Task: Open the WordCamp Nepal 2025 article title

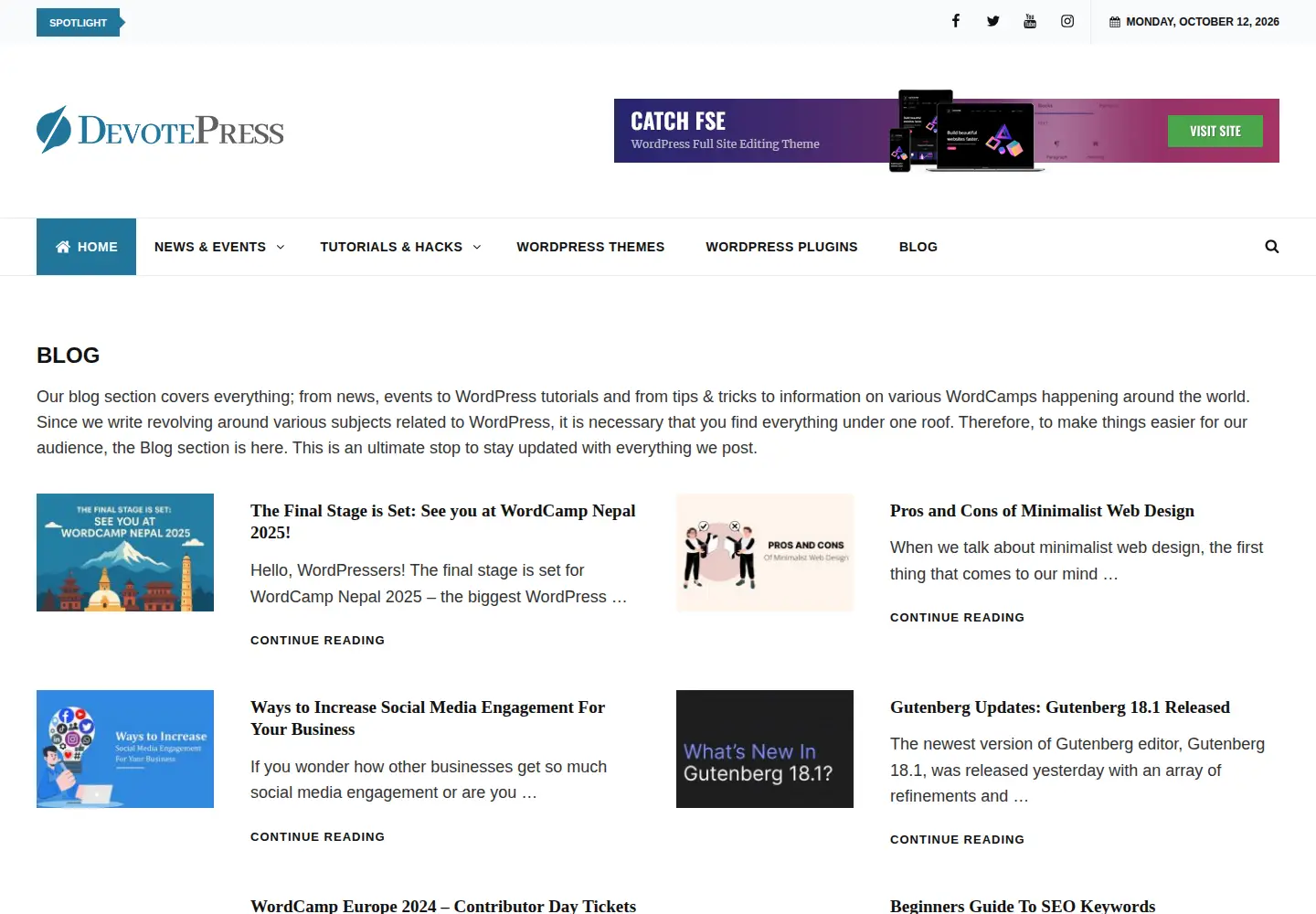Action: 443,522
